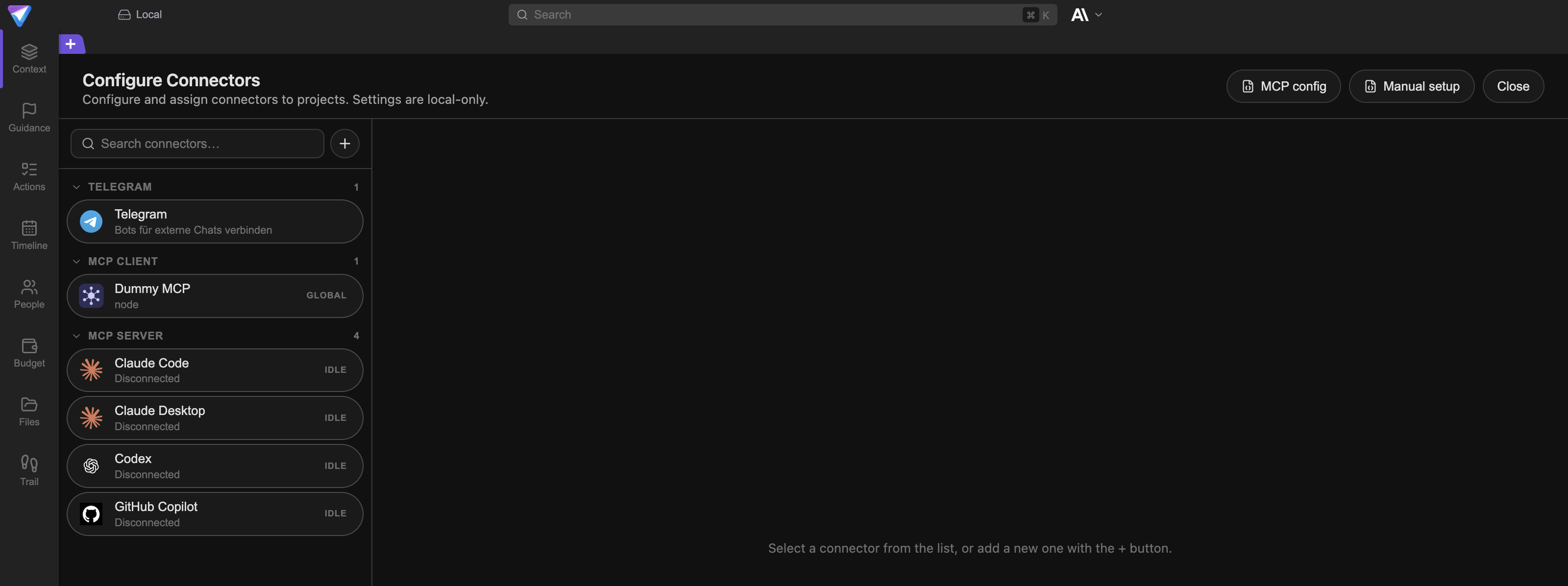1568x586 pixels.
Task: Click the GitHub Copilot octocat icon
Action: [91, 514]
